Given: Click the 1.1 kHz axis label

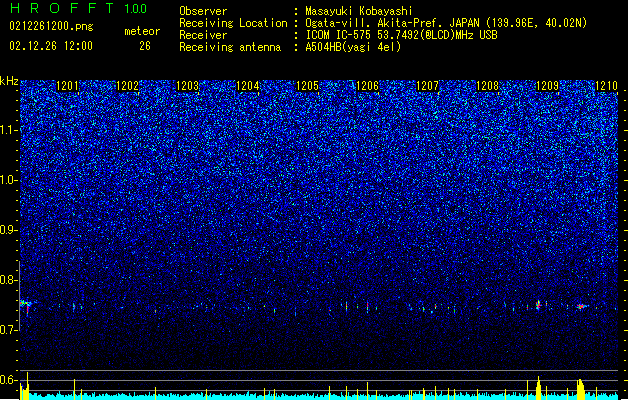Looking at the screenshot, I should point(9,130).
